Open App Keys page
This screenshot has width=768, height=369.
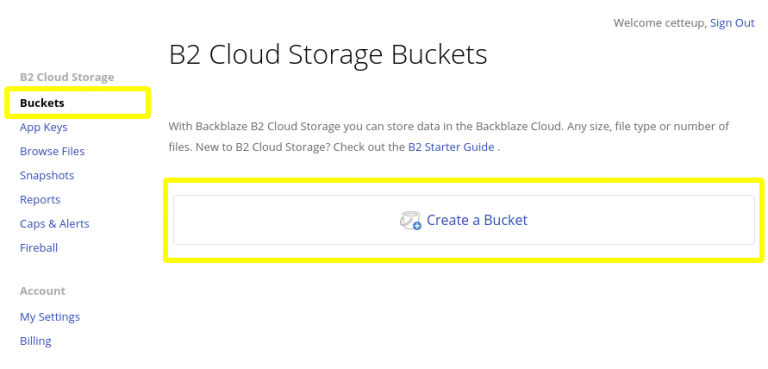(44, 127)
